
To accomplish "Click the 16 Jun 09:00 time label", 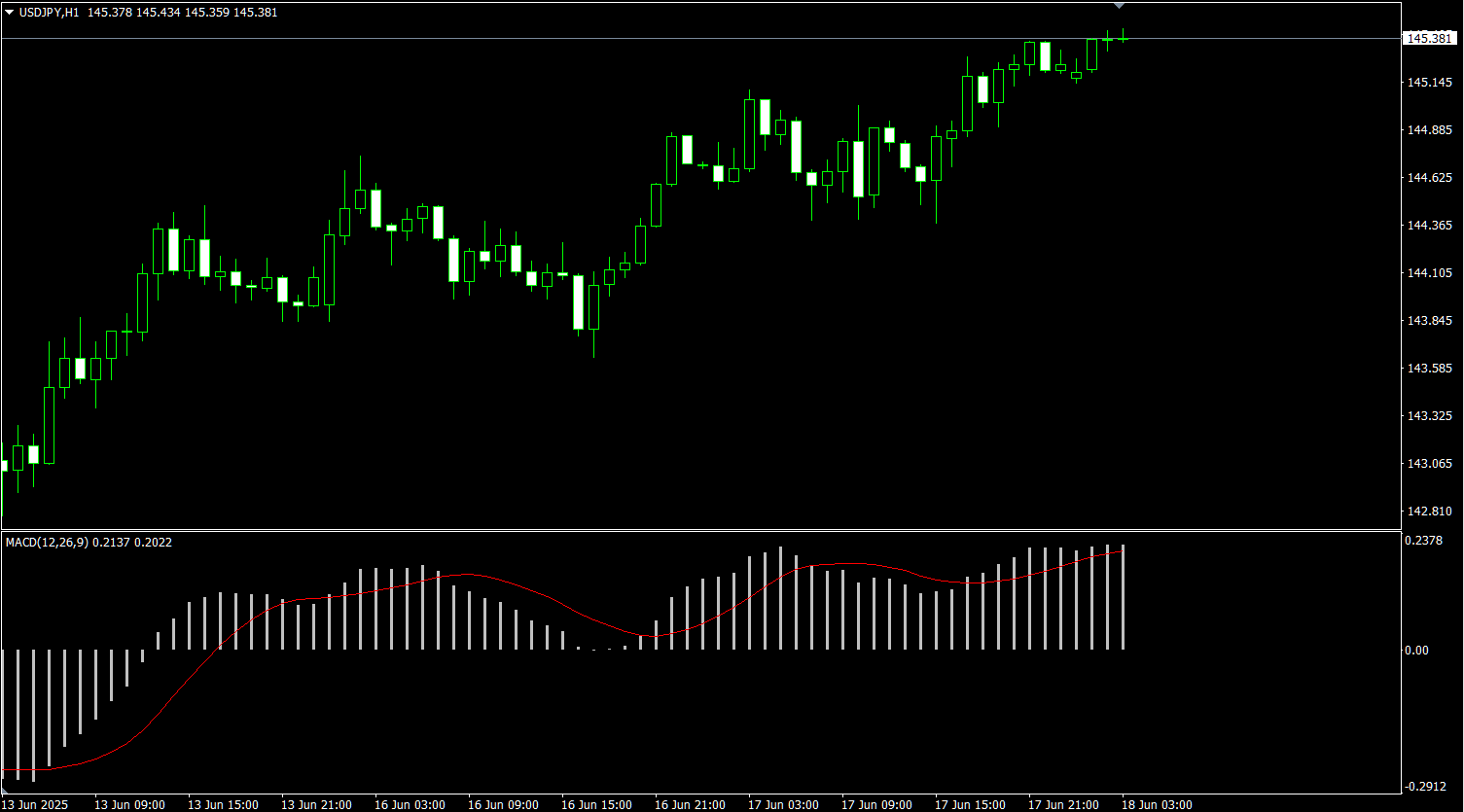I will point(503,805).
